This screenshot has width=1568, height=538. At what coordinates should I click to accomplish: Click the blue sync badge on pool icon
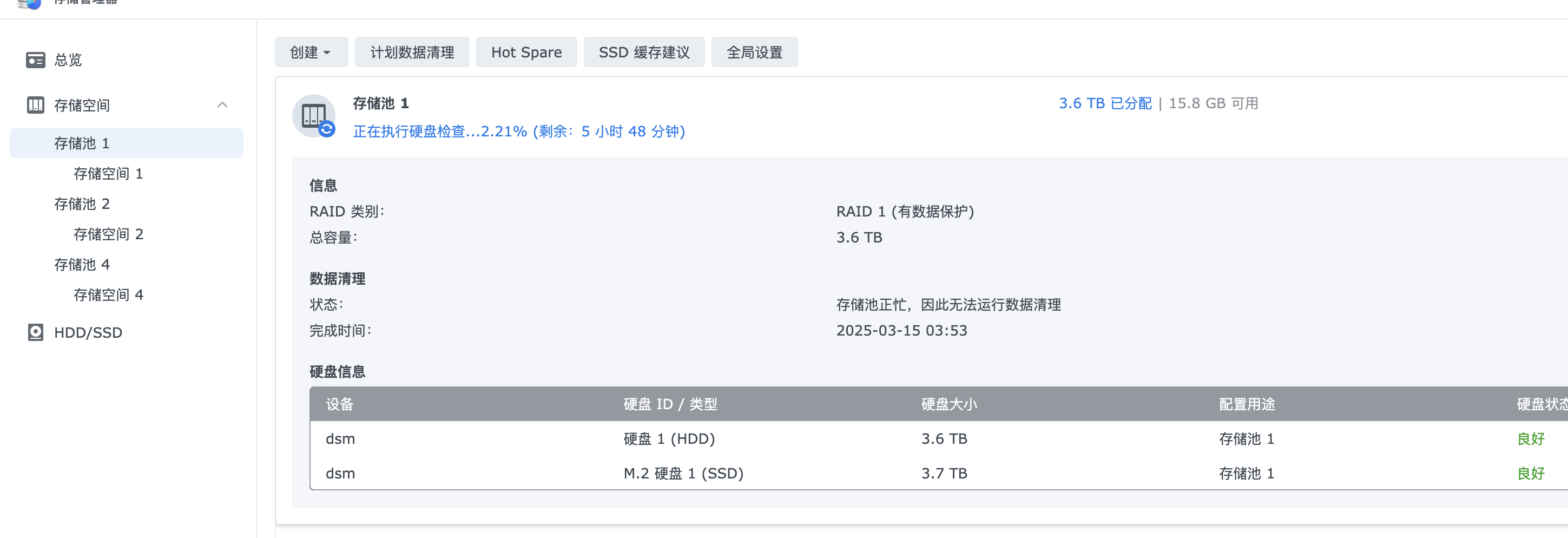[328, 130]
